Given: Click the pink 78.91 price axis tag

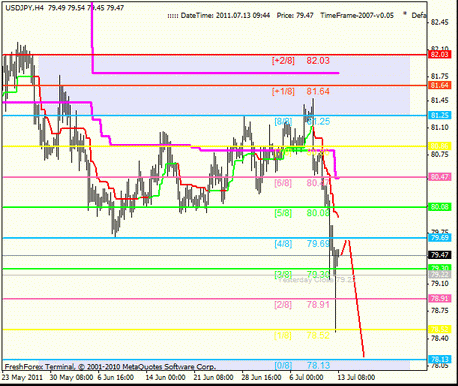Looking at the screenshot, I should point(439,298).
